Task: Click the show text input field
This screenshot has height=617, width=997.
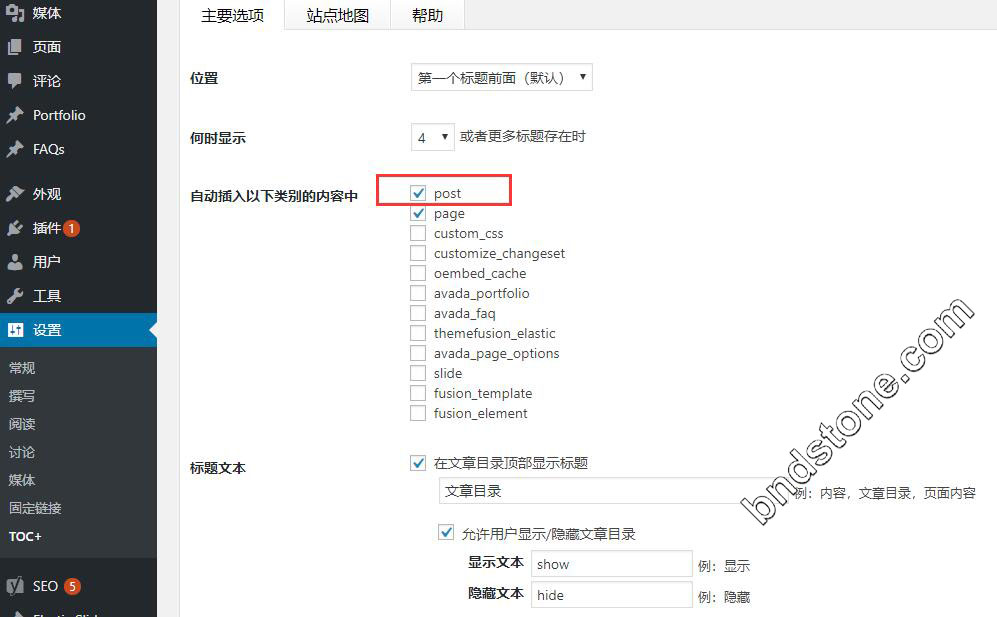Action: coord(612,564)
